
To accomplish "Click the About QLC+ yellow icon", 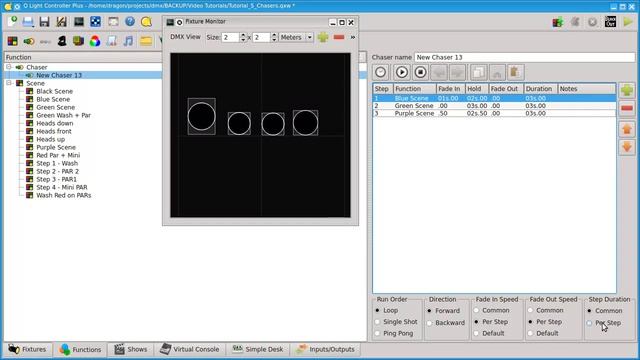I will click(x=146, y=21).
